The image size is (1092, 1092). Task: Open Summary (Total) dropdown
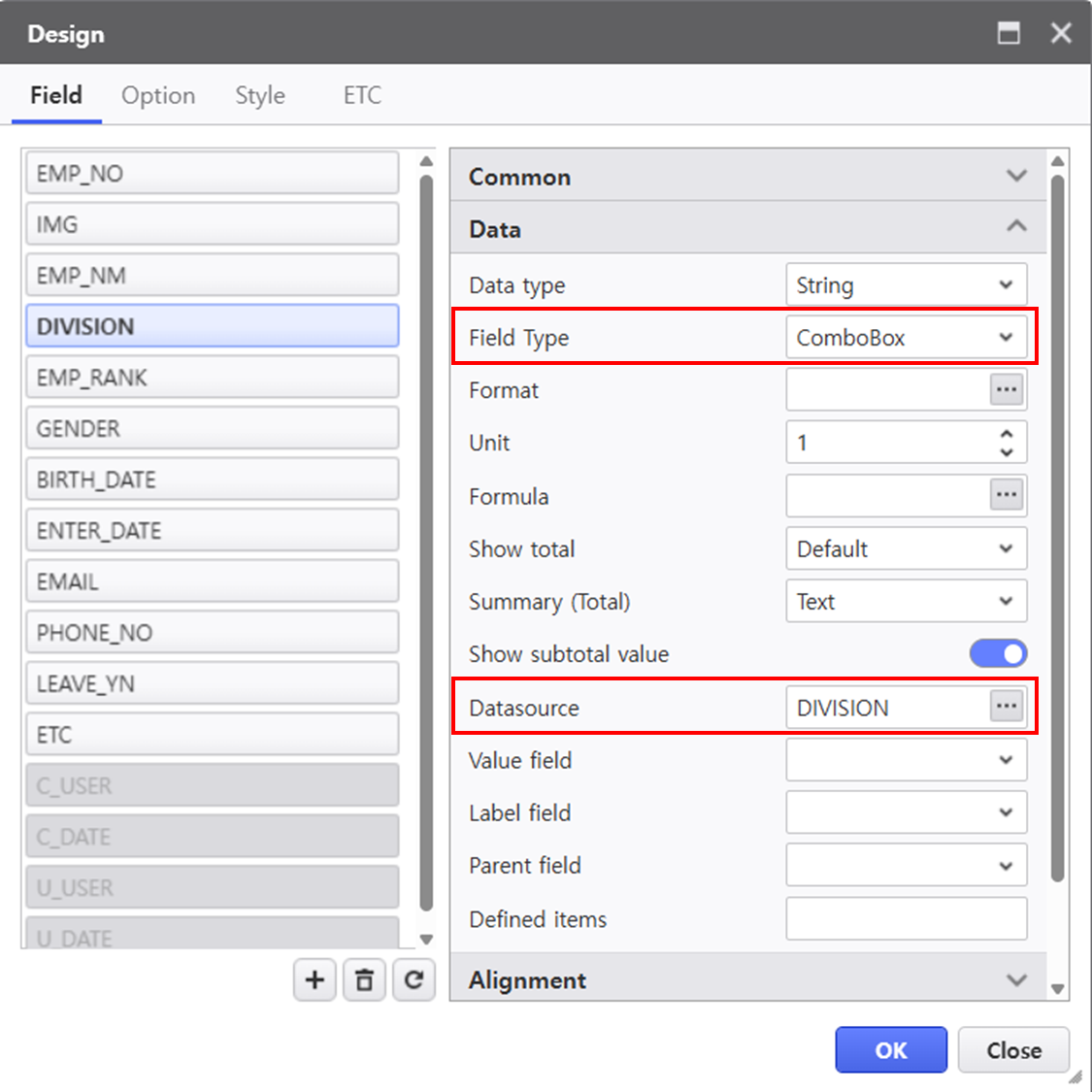pyautogui.click(x=906, y=601)
